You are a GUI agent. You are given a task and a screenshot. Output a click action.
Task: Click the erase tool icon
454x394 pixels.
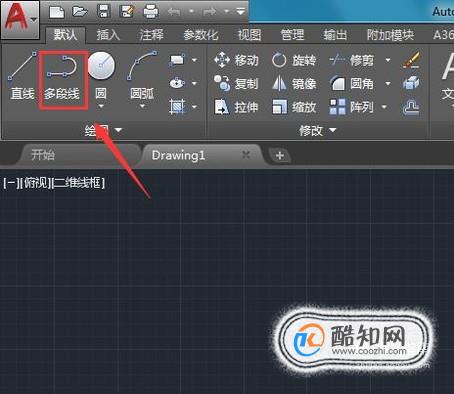pyautogui.click(x=411, y=60)
